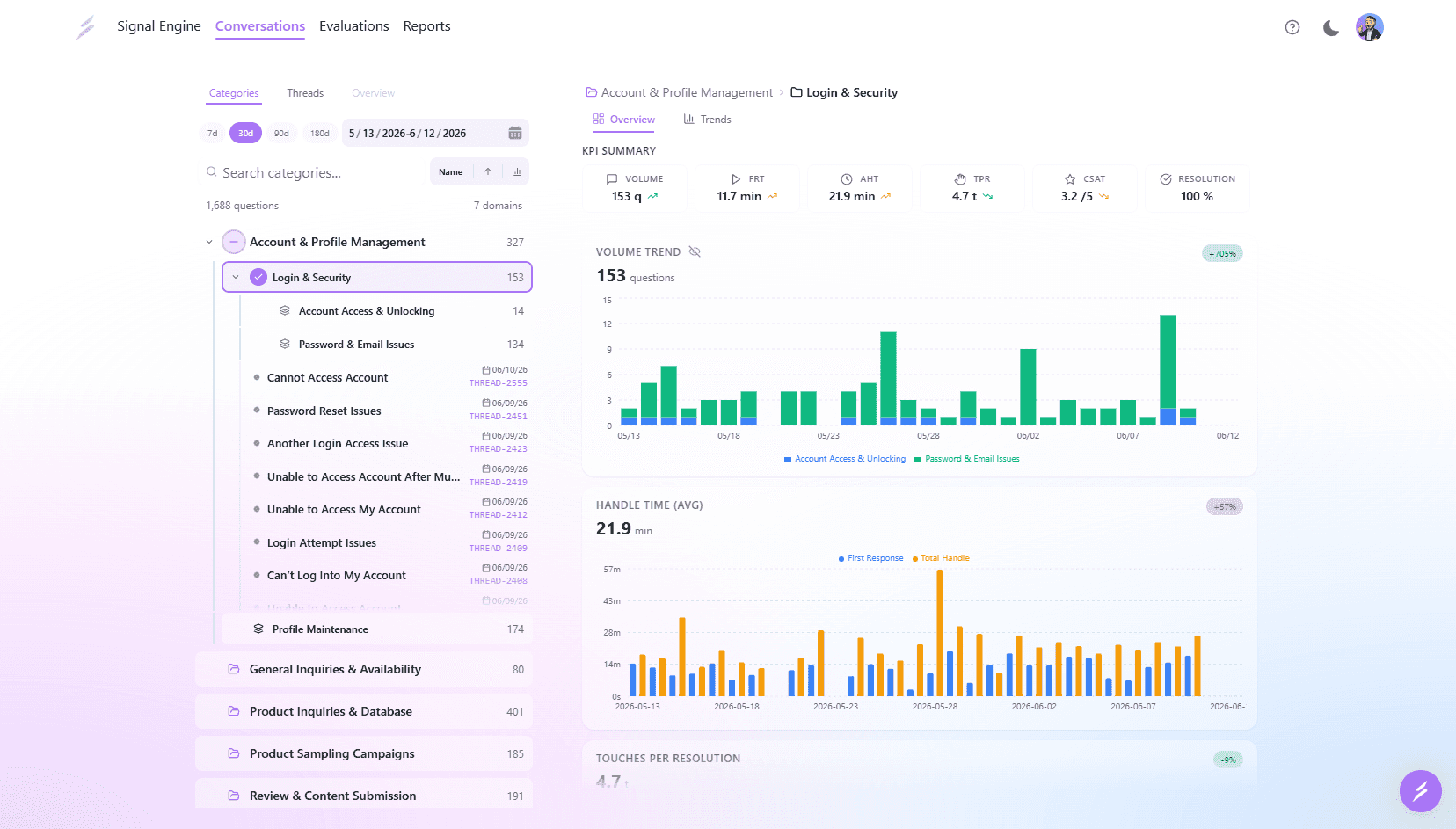Toggle First Response legend series
Viewport: 1456px width, 829px height.
click(871, 558)
